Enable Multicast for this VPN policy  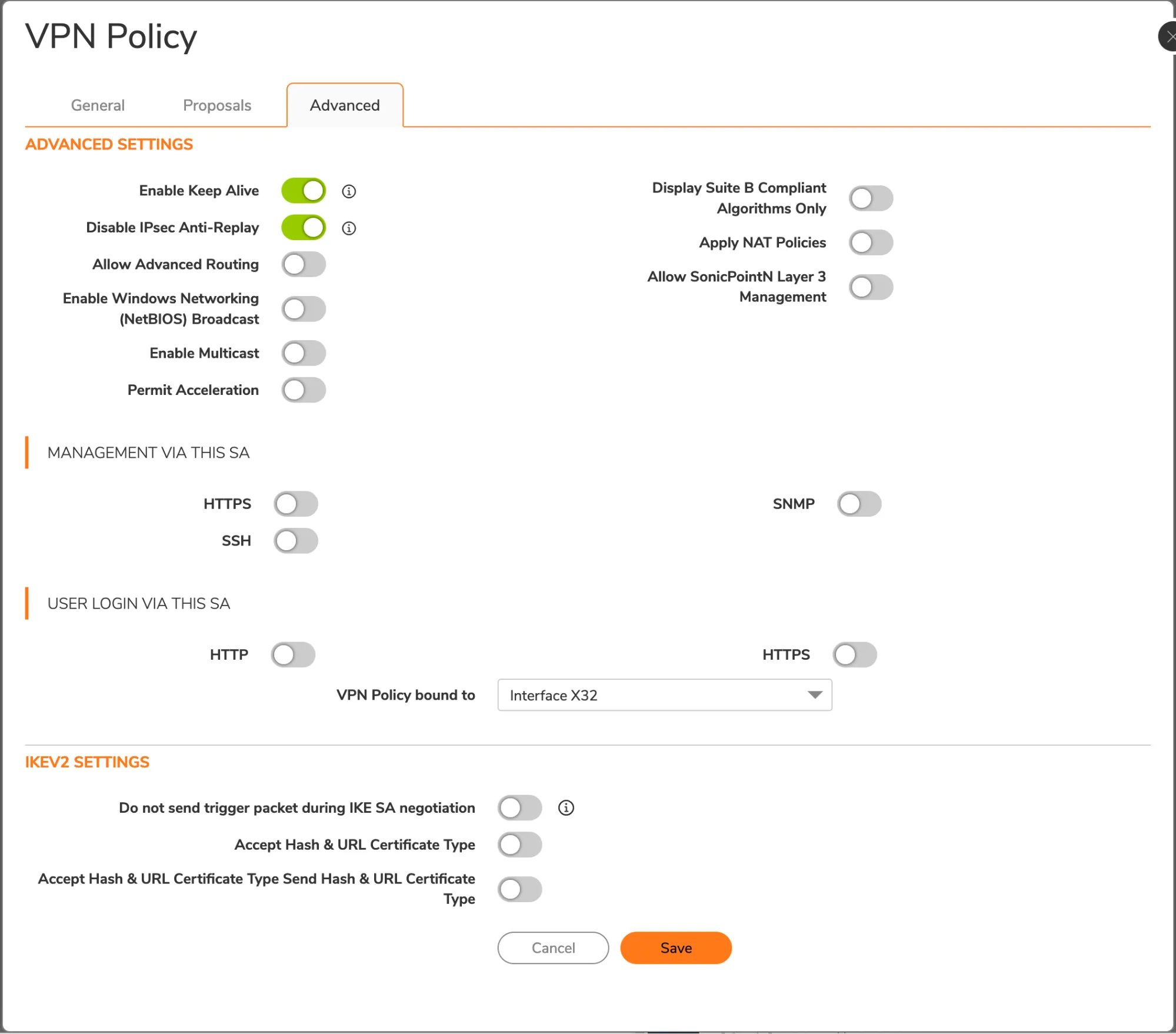coord(304,353)
